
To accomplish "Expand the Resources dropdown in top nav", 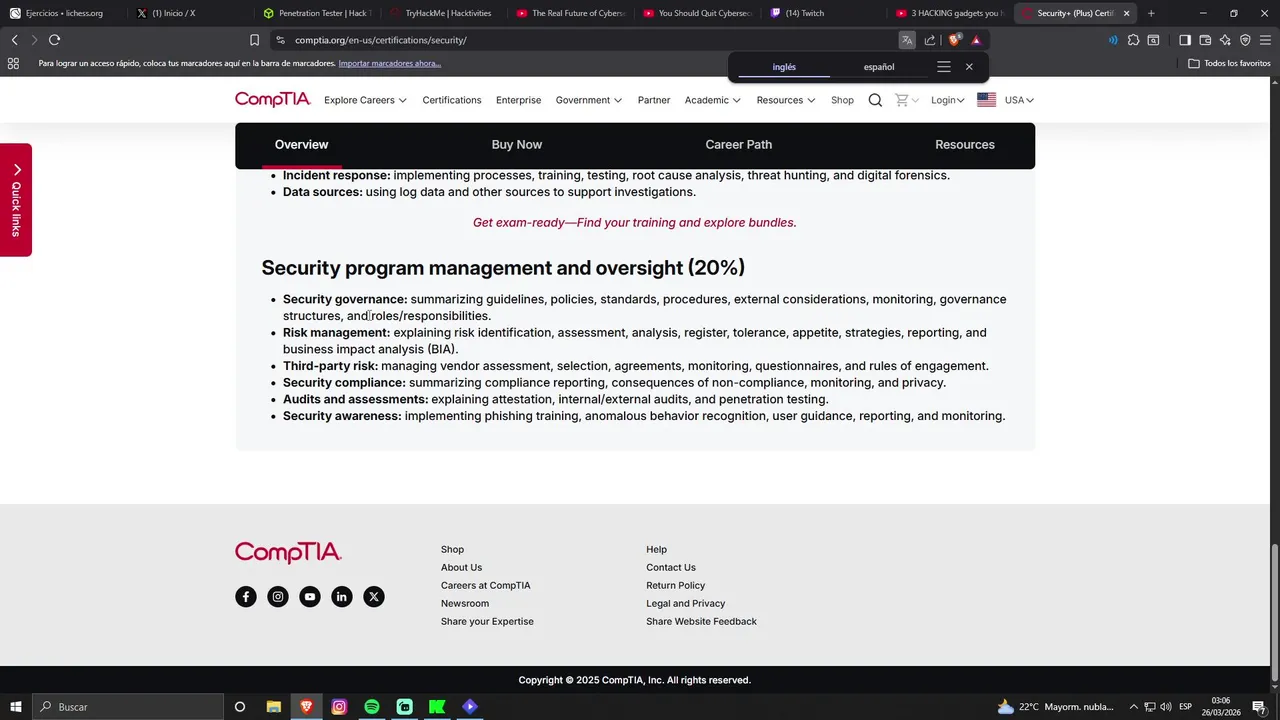I will tap(786, 100).
